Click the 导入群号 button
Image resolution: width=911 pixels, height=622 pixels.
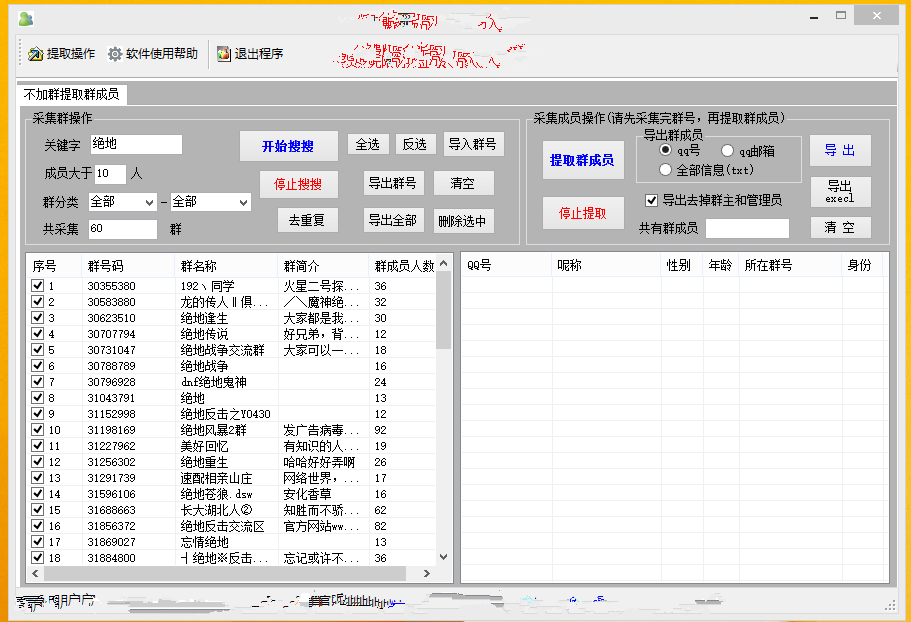tap(473, 144)
